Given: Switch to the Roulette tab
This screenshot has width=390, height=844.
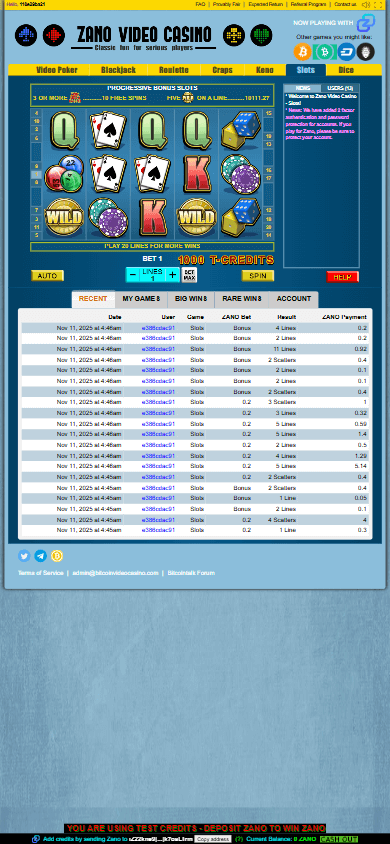Looking at the screenshot, I should [174, 70].
